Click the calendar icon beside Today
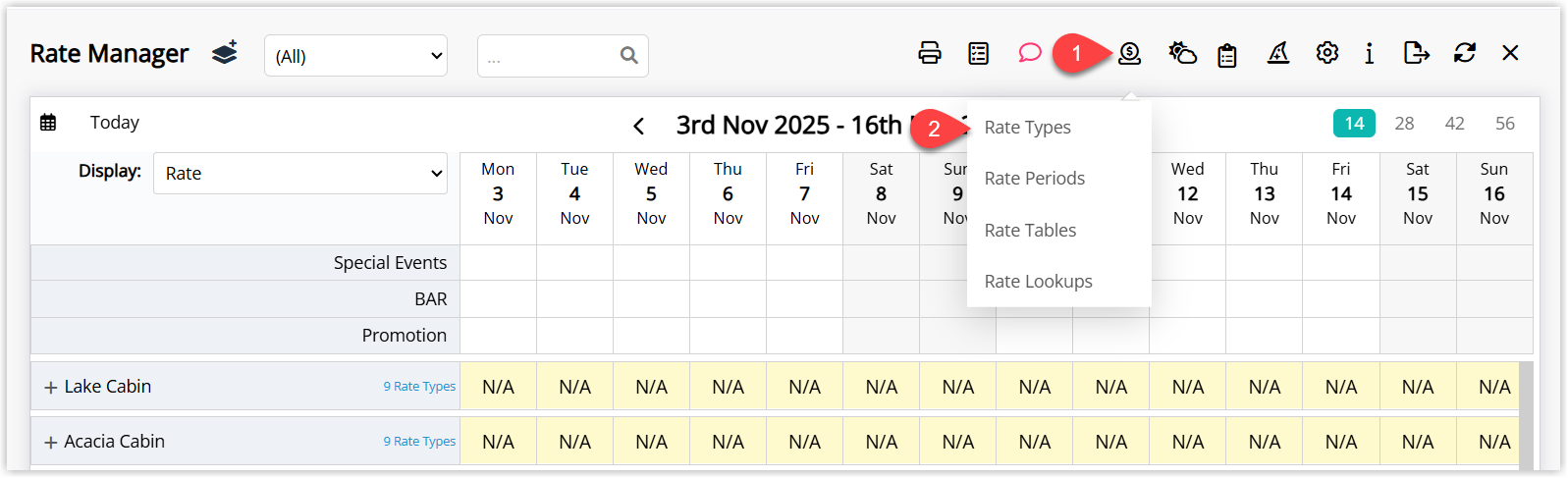This screenshot has height=478, width=1568. 48,123
